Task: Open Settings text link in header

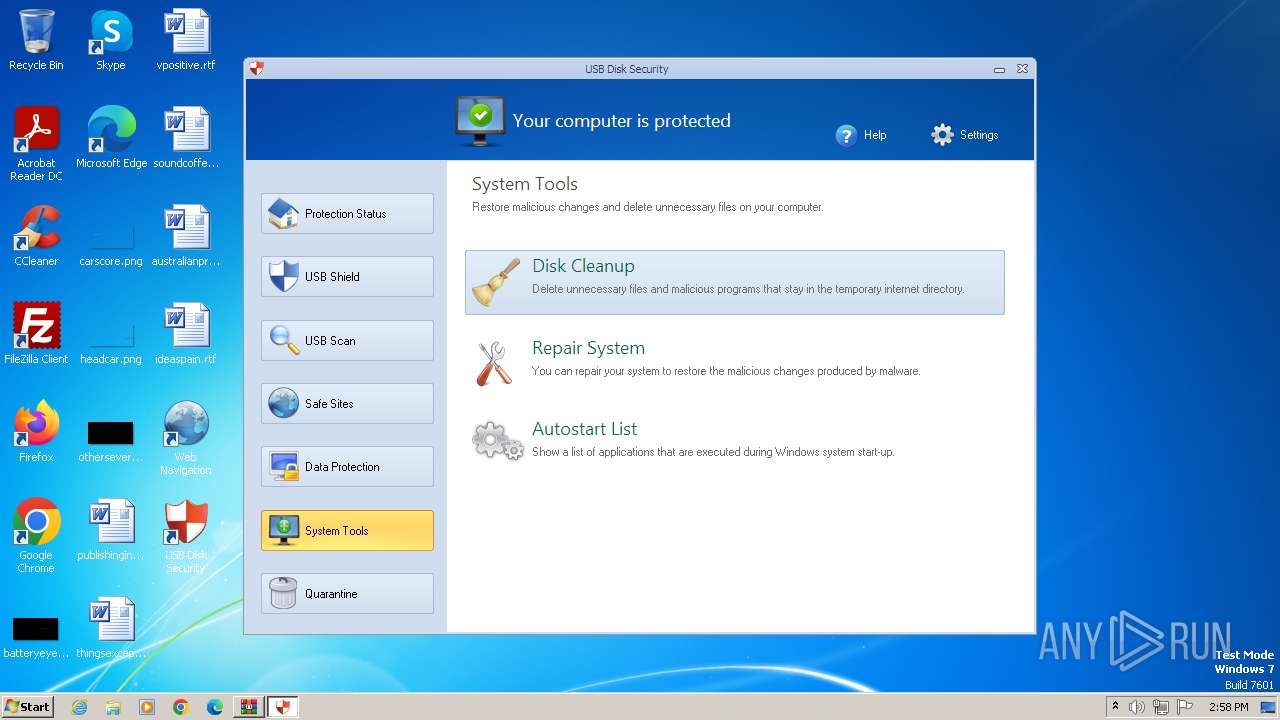Action: click(x=979, y=135)
